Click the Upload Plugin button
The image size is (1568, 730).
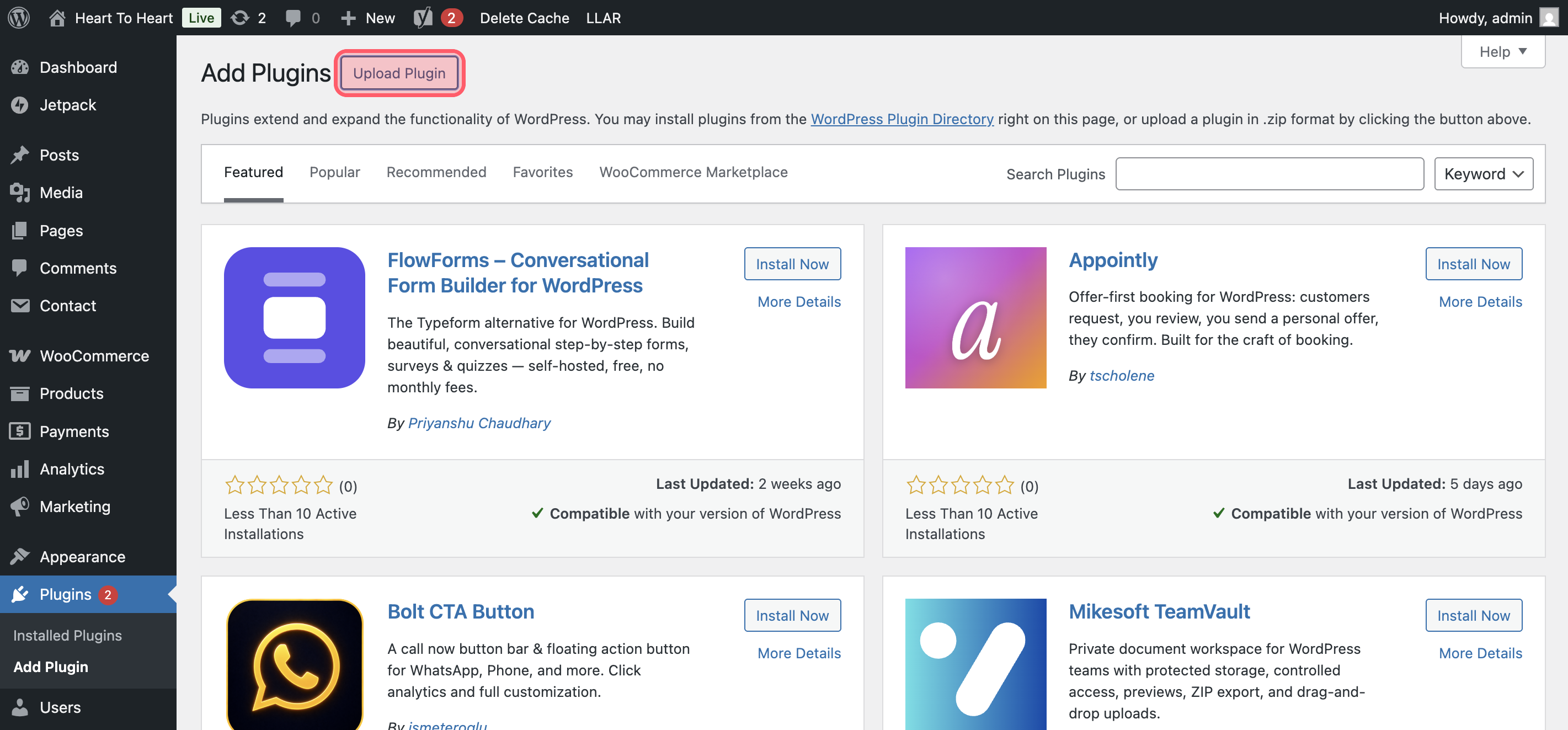click(x=399, y=73)
